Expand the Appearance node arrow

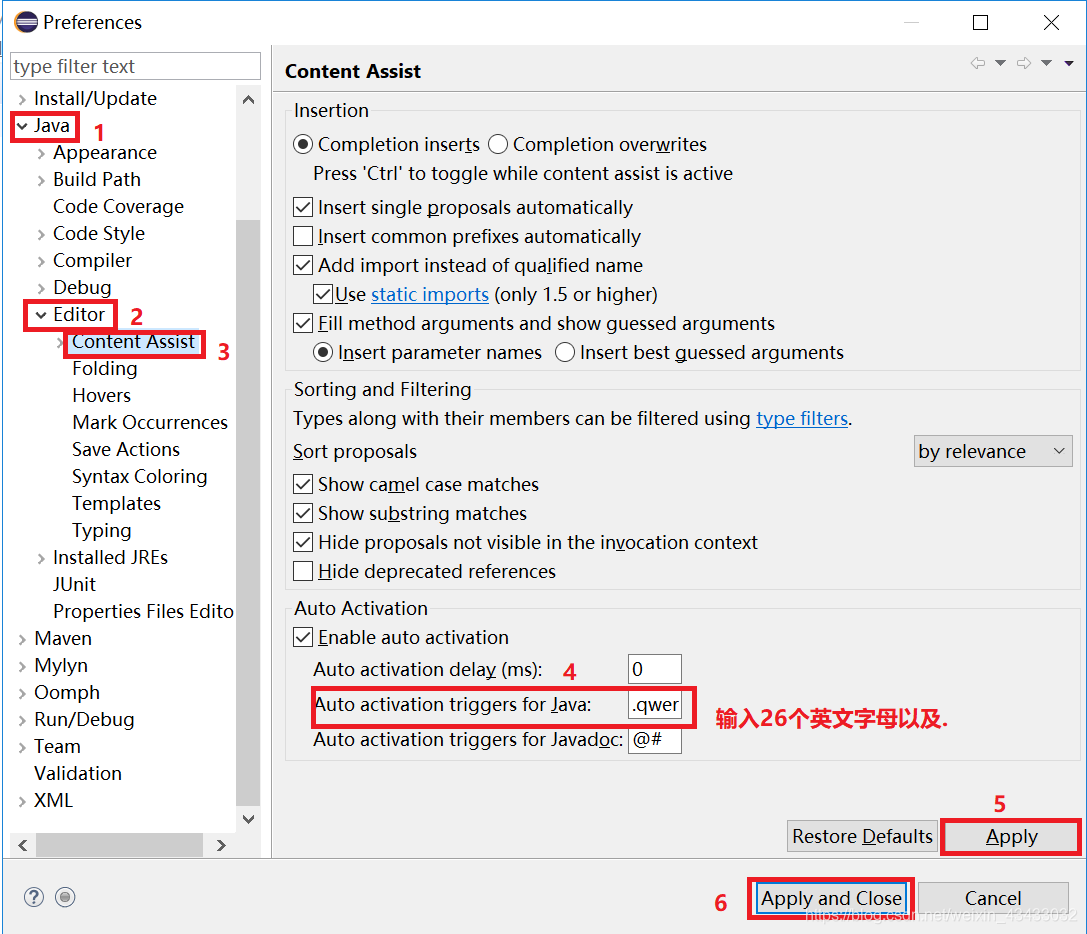[x=41, y=153]
